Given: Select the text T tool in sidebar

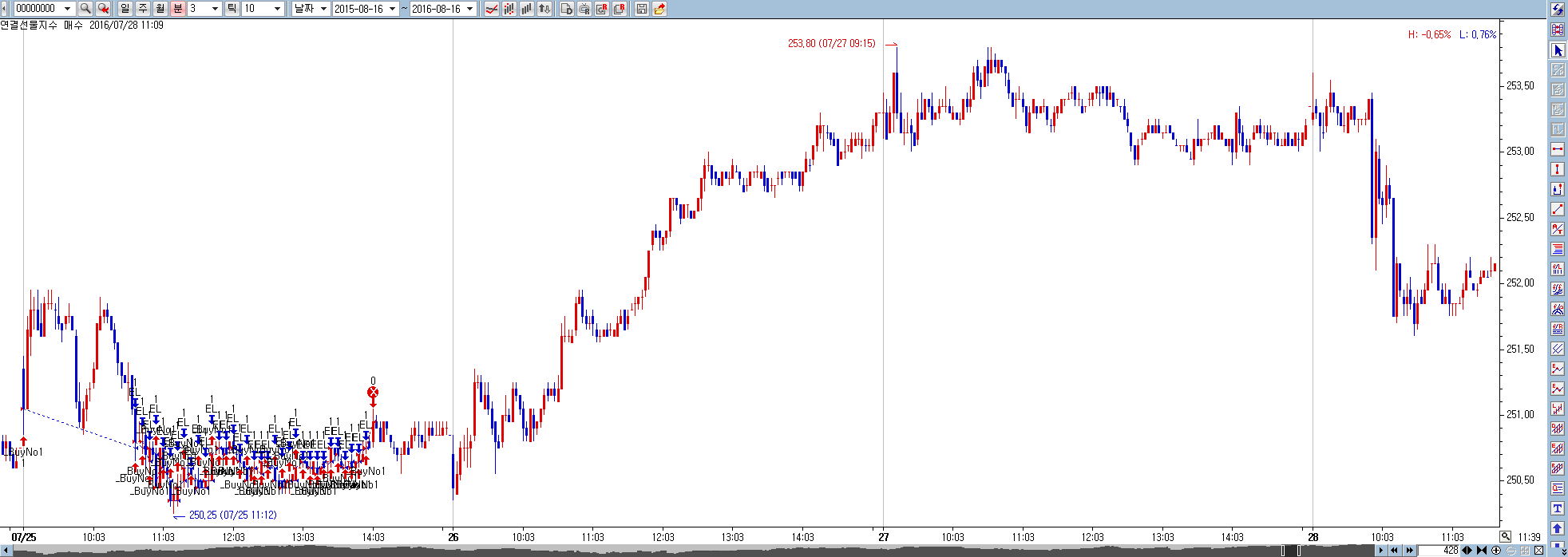Looking at the screenshot, I should point(1558,508).
